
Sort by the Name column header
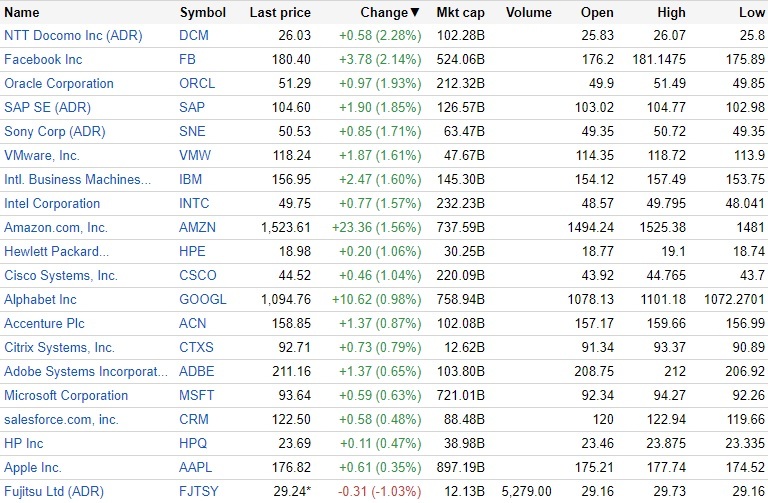click(x=22, y=13)
